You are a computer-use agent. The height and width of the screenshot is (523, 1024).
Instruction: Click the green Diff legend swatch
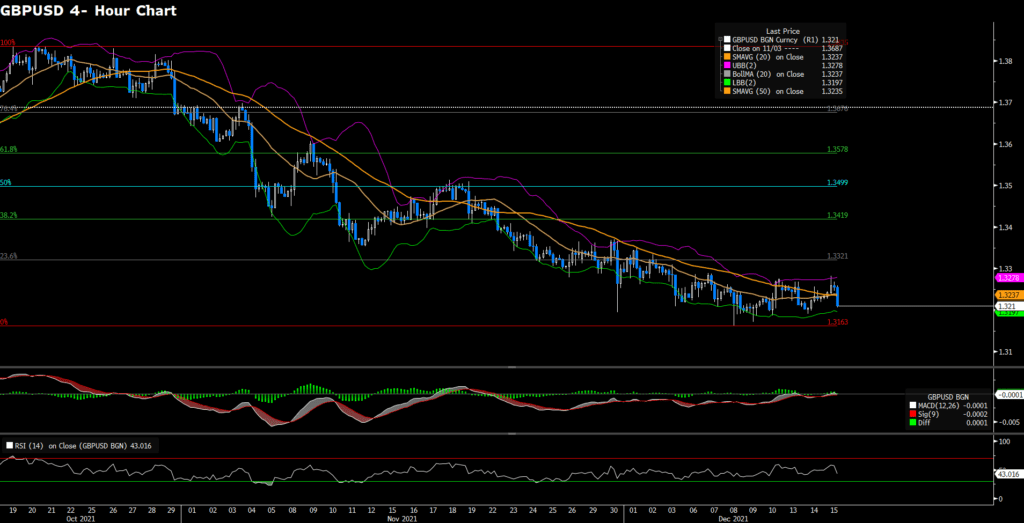tap(913, 422)
